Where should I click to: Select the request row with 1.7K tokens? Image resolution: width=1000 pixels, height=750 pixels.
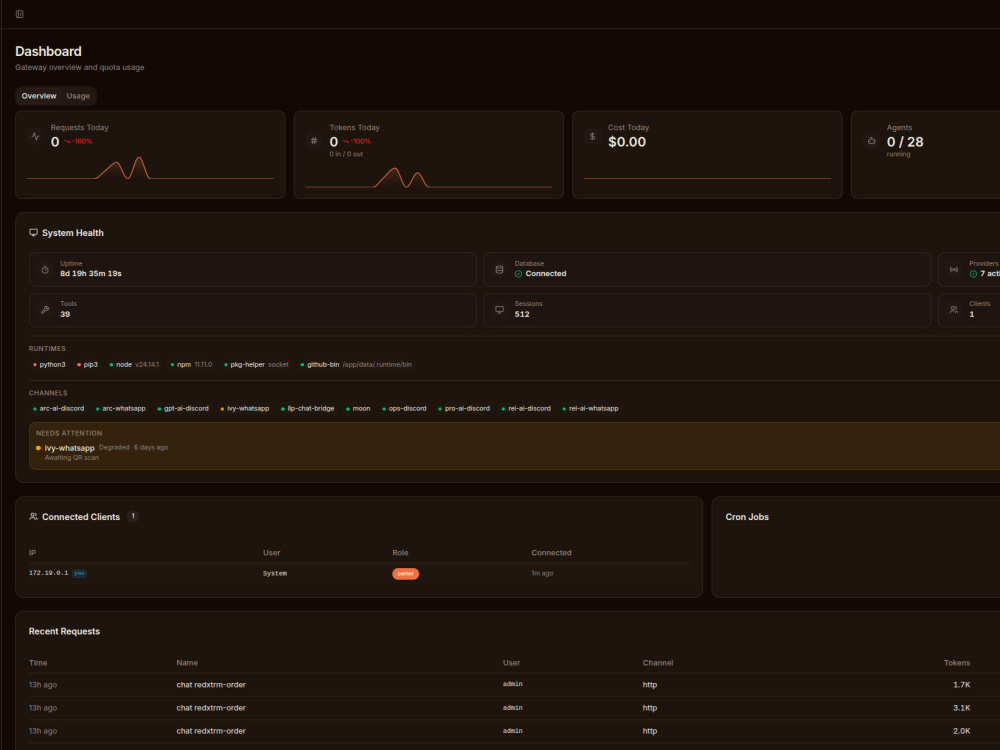point(514,685)
